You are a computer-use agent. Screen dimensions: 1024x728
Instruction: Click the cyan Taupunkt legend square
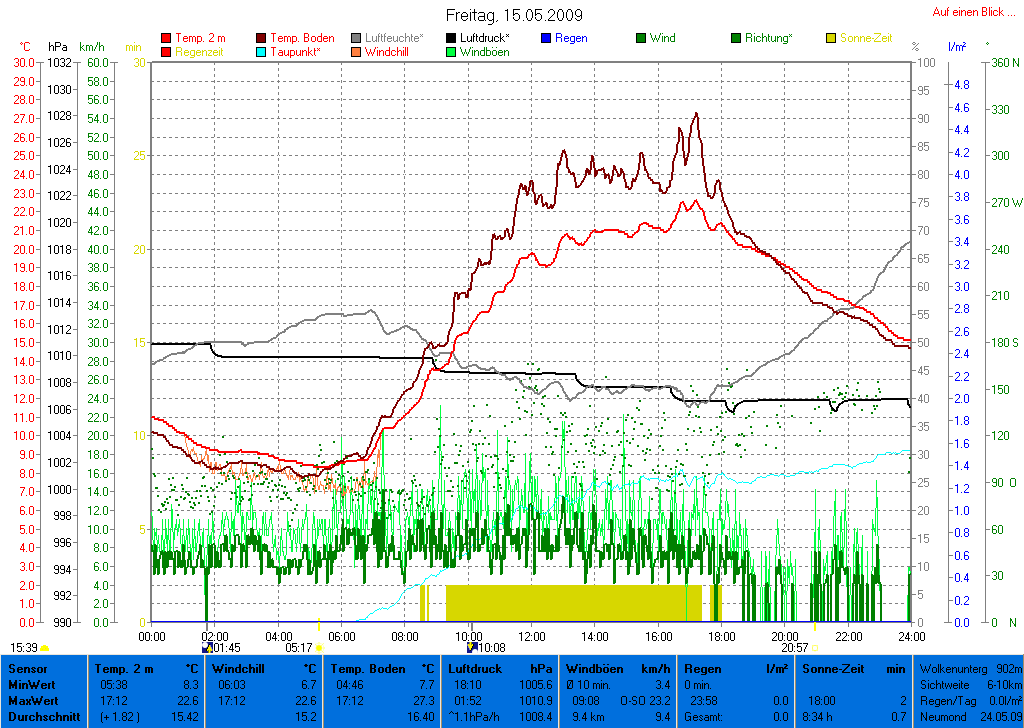click(x=262, y=52)
